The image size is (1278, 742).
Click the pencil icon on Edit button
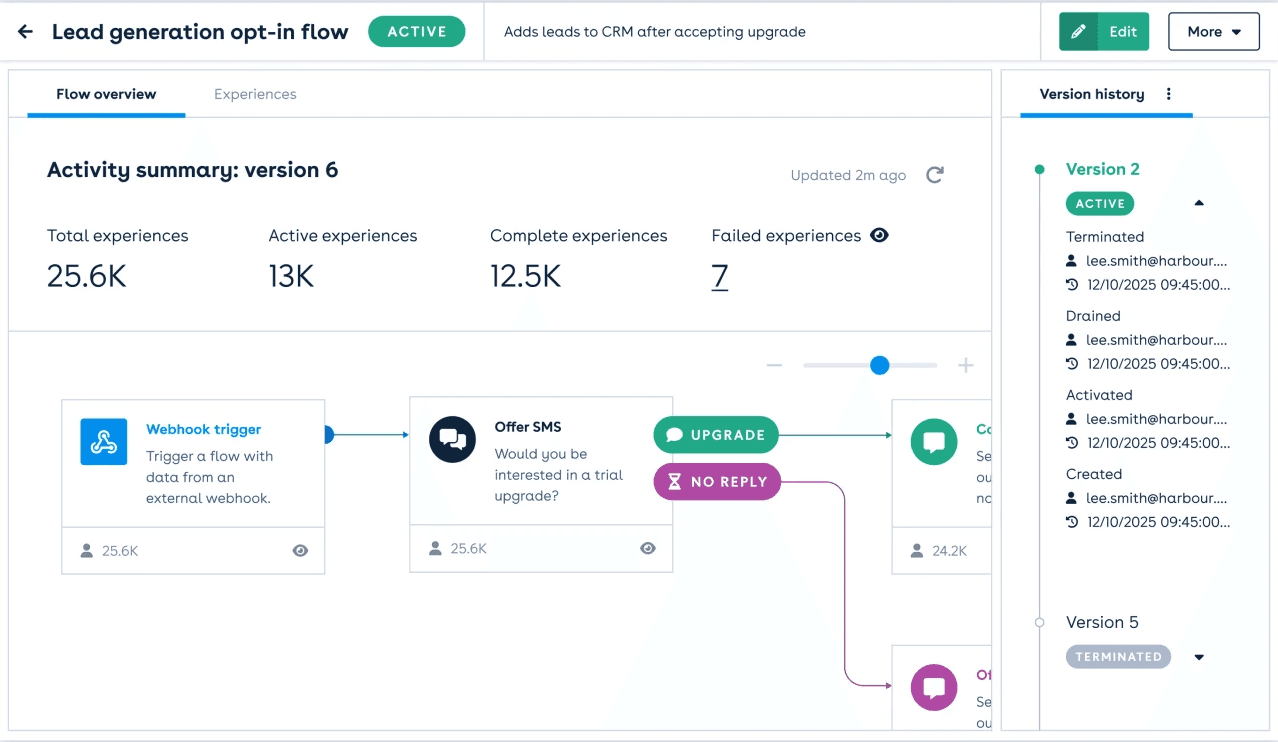point(1078,32)
